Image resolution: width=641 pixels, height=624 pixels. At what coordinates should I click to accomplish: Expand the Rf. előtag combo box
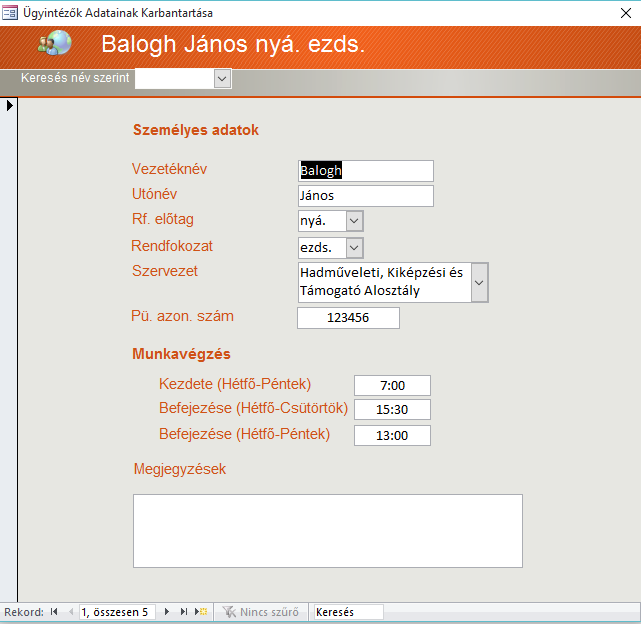pyautogui.click(x=354, y=221)
